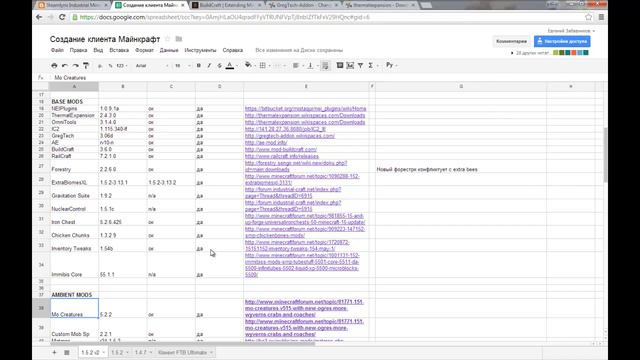Open the GregTech wikispaces link
This screenshot has width=640, height=360.
click(x=290, y=136)
